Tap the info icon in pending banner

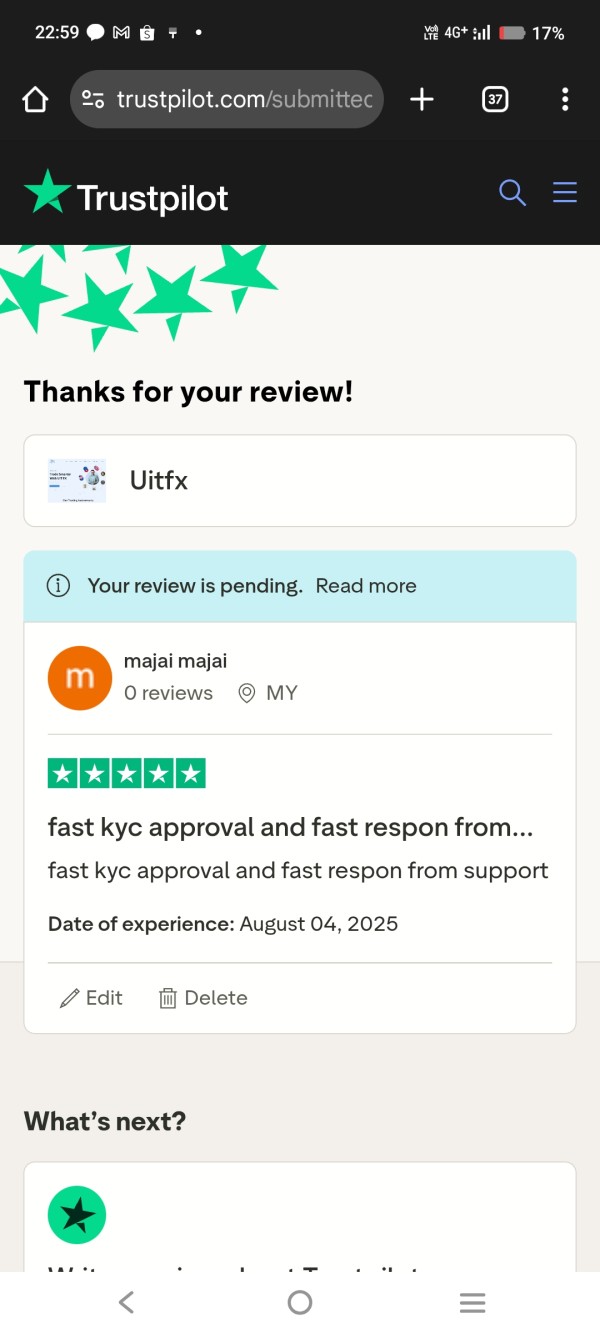pos(59,586)
